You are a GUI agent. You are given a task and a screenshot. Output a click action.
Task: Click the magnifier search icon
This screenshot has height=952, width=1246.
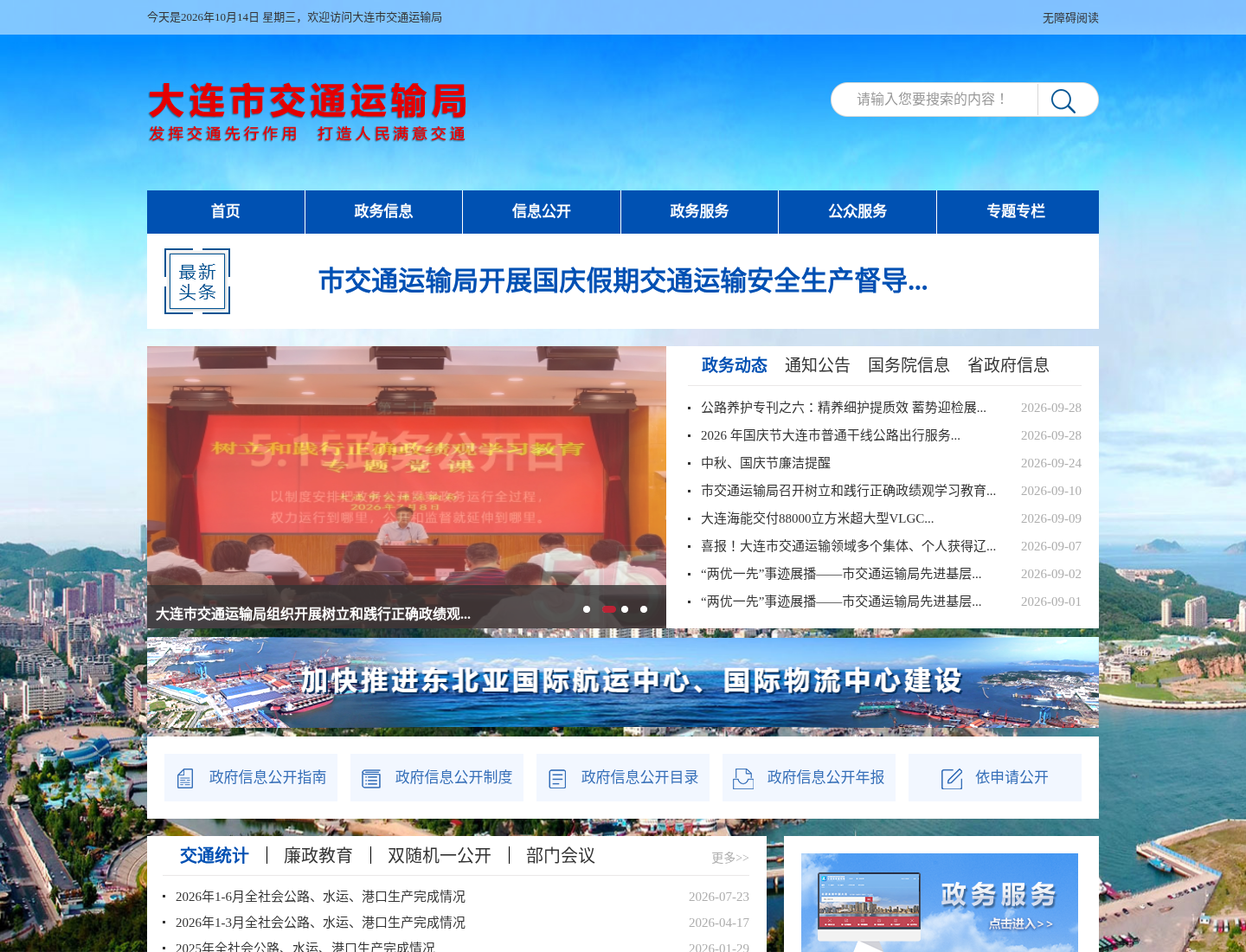pyautogui.click(x=1063, y=100)
